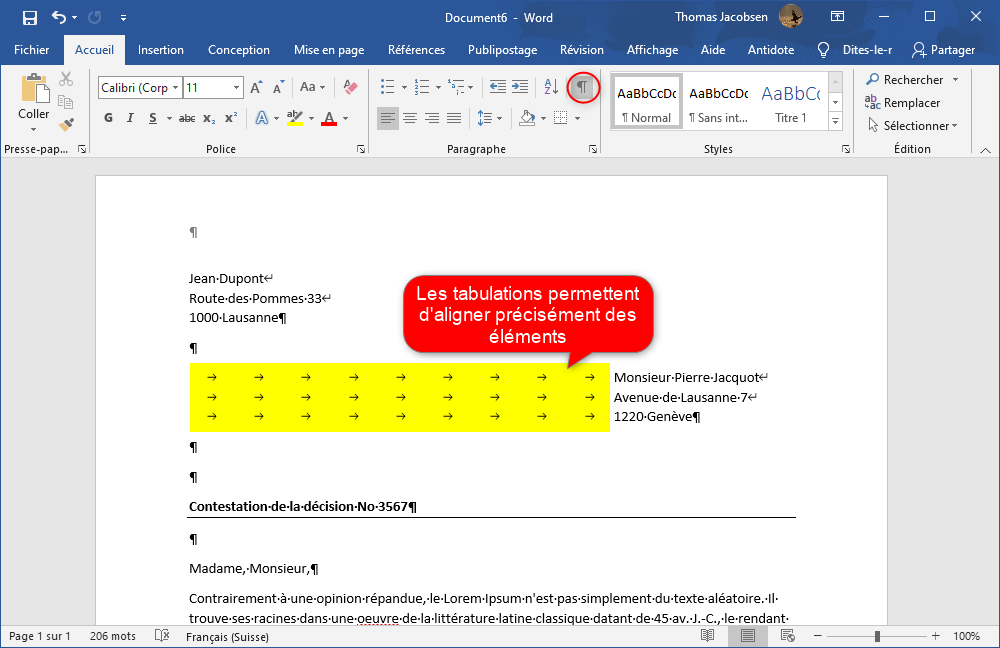Open text effects glowing A
Viewport: 1000px width, 648px height.
pos(262,118)
